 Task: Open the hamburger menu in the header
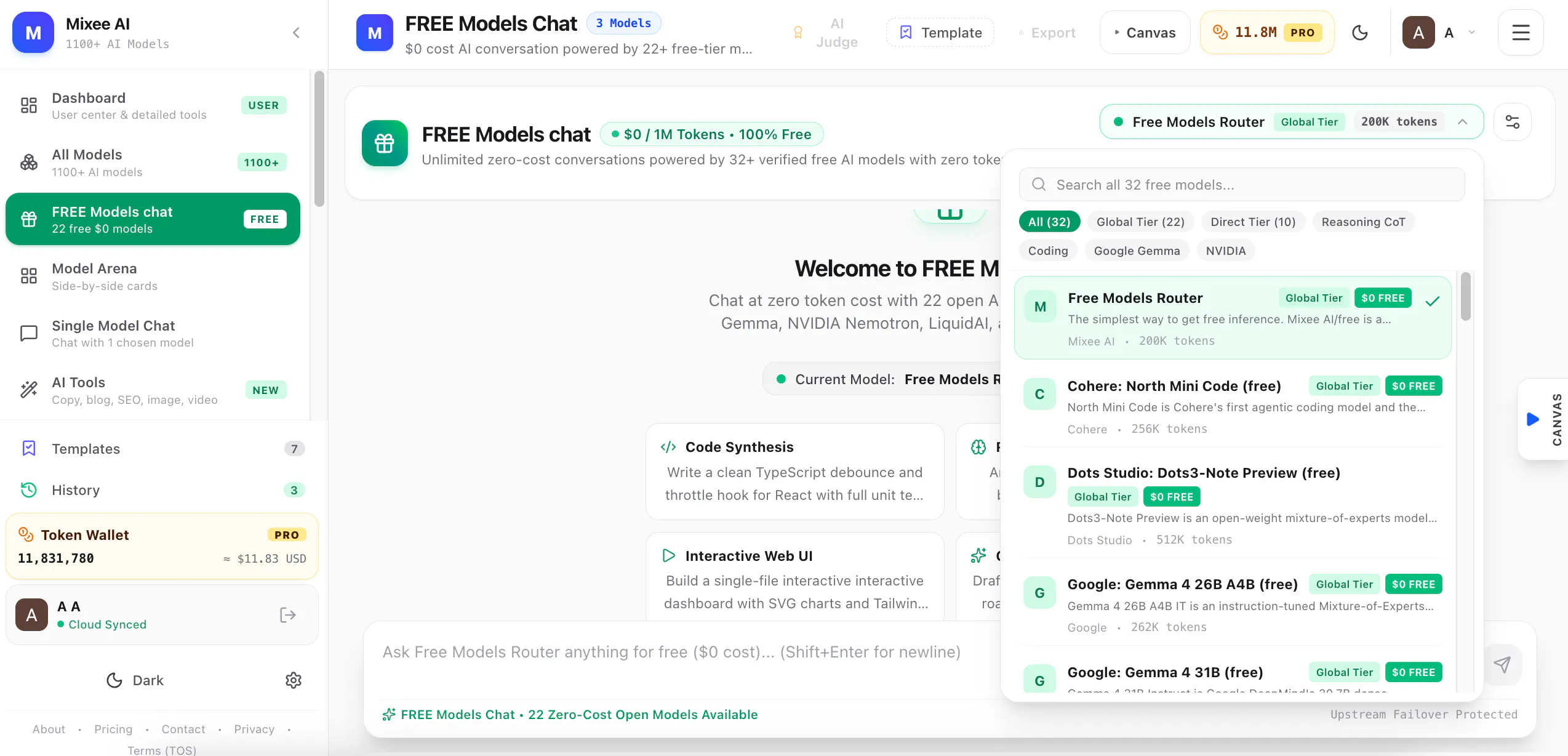[x=1521, y=33]
